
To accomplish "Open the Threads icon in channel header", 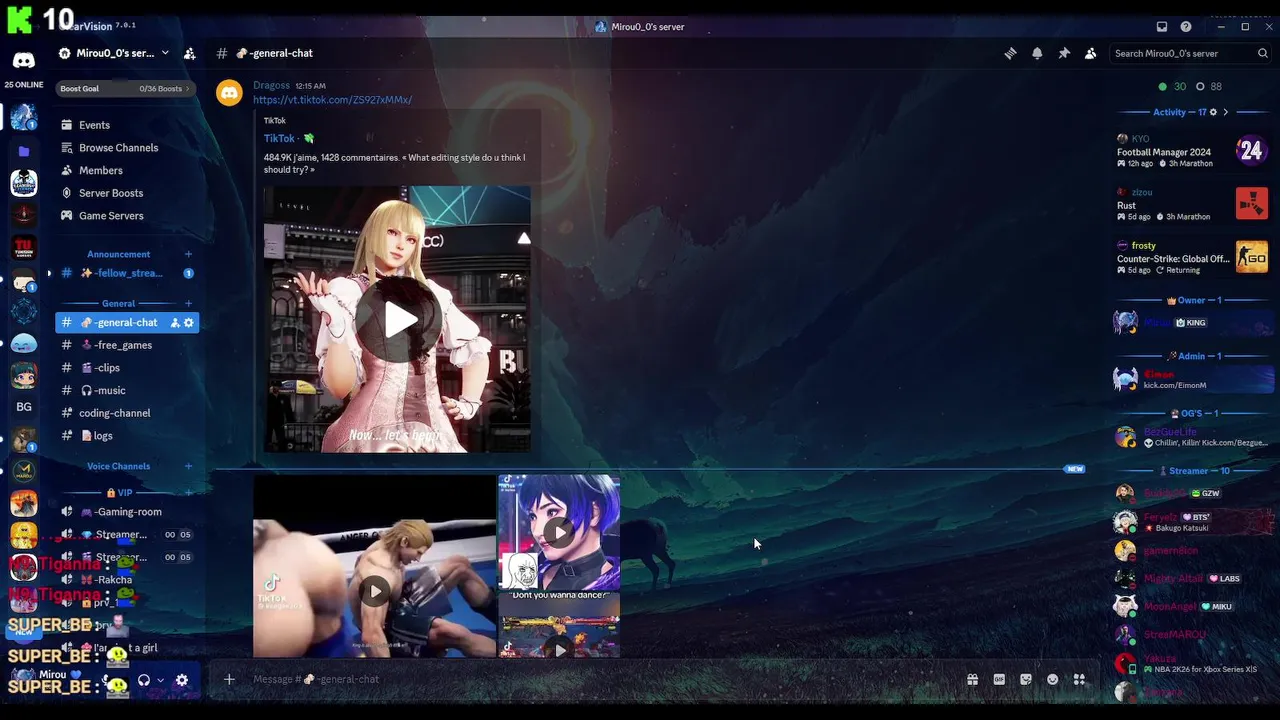I will tap(1010, 53).
